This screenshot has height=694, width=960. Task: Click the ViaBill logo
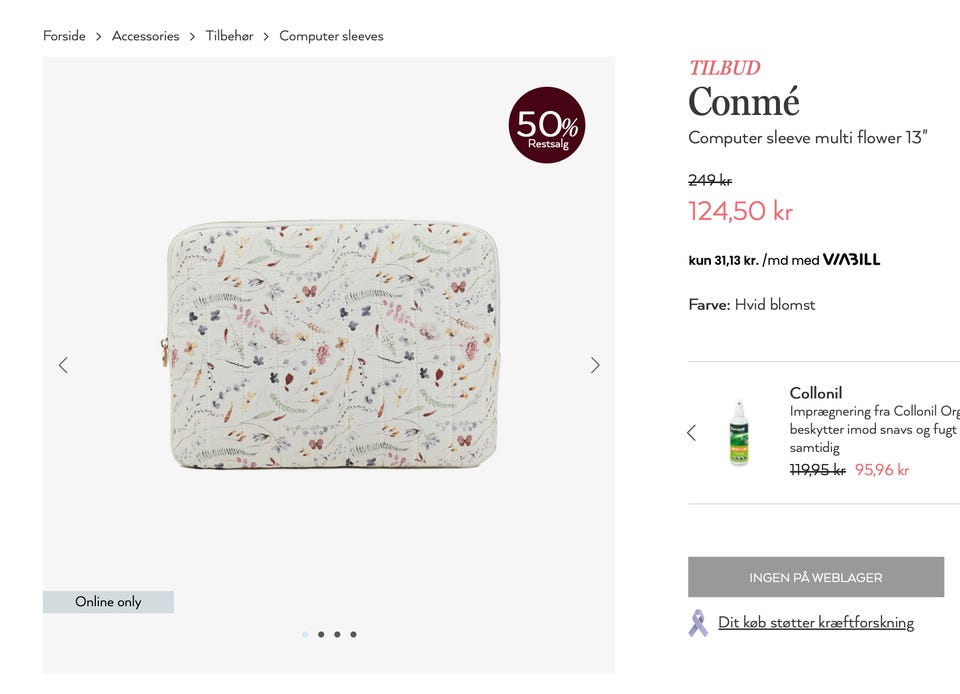(x=851, y=260)
